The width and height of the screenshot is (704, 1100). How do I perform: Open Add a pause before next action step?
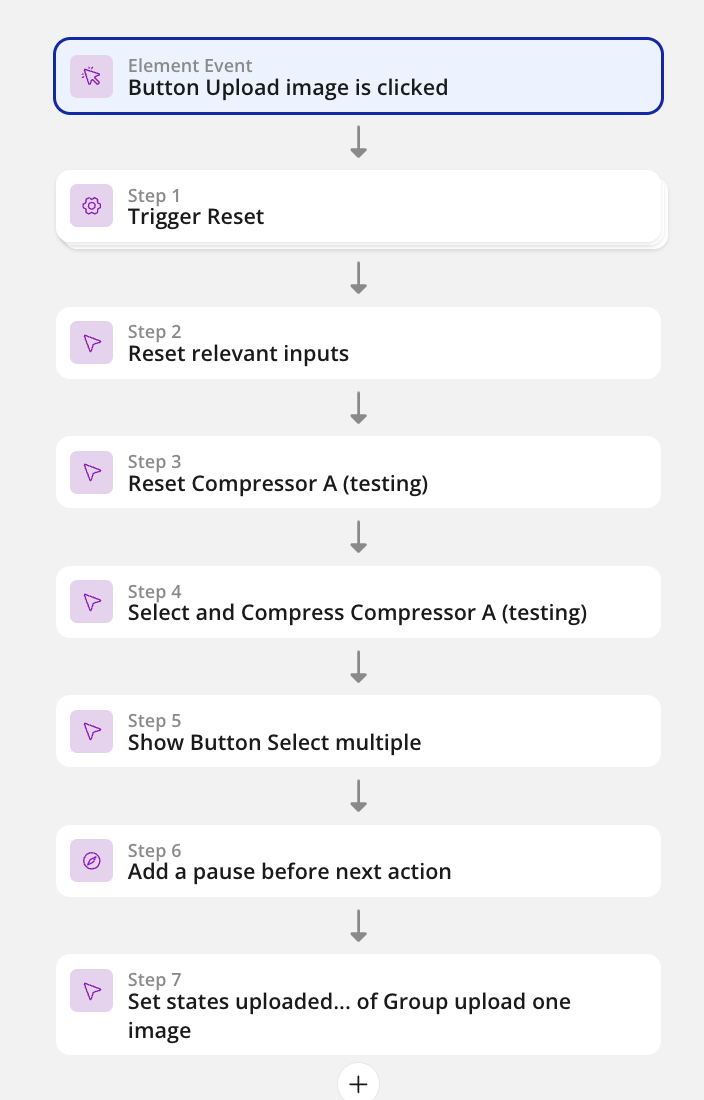pyautogui.click(x=289, y=872)
